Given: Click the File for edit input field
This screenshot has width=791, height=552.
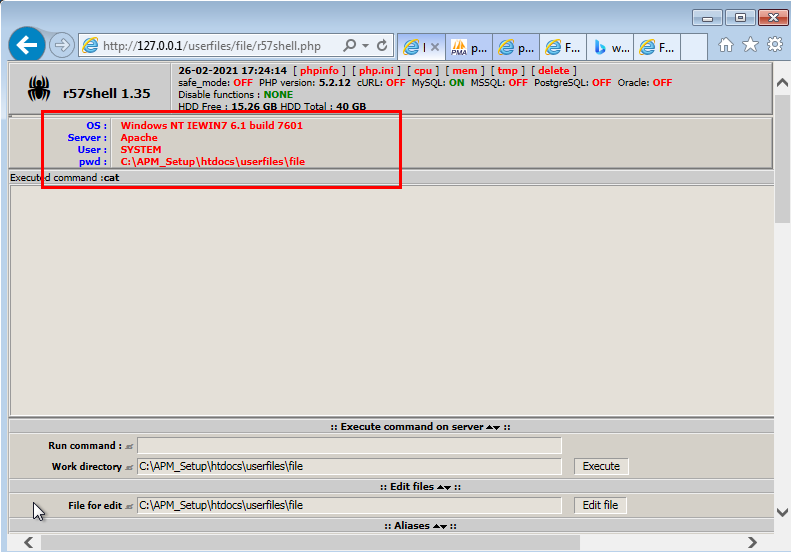Looking at the screenshot, I should [x=349, y=505].
